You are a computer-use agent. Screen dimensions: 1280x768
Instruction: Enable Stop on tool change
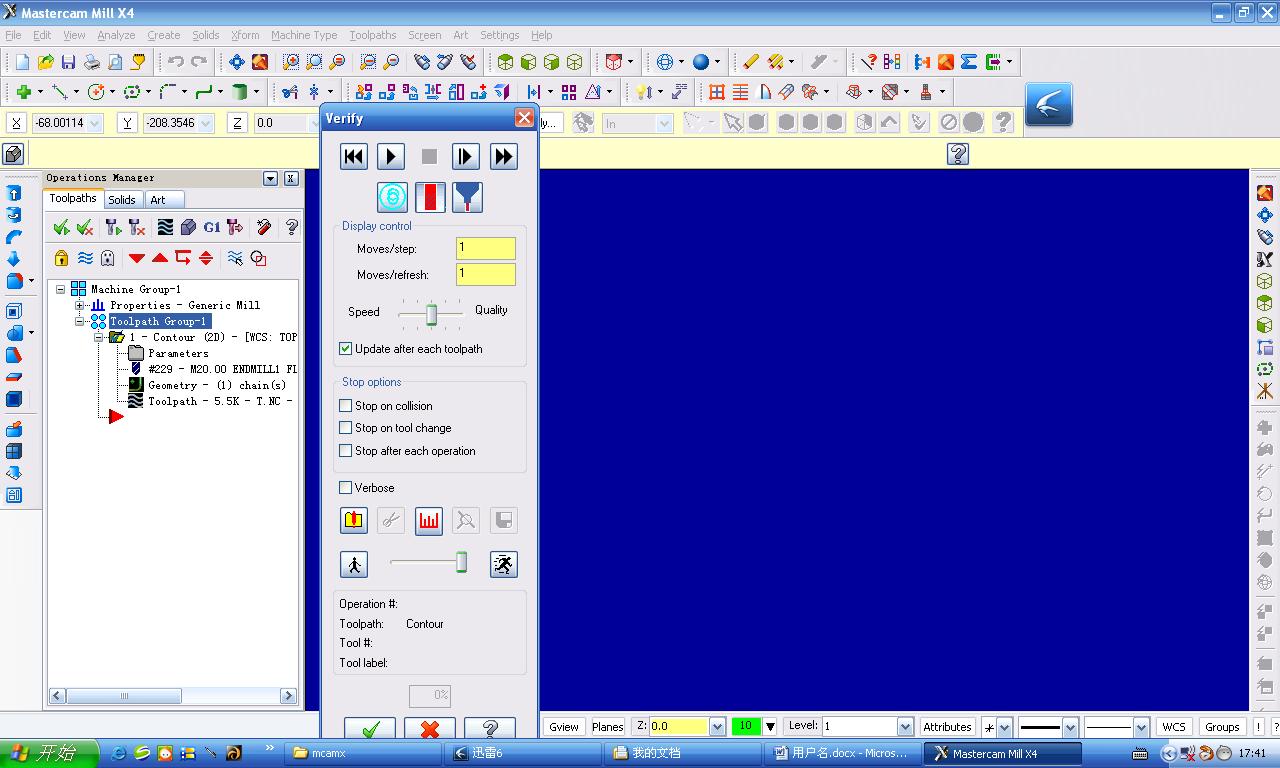coord(346,428)
